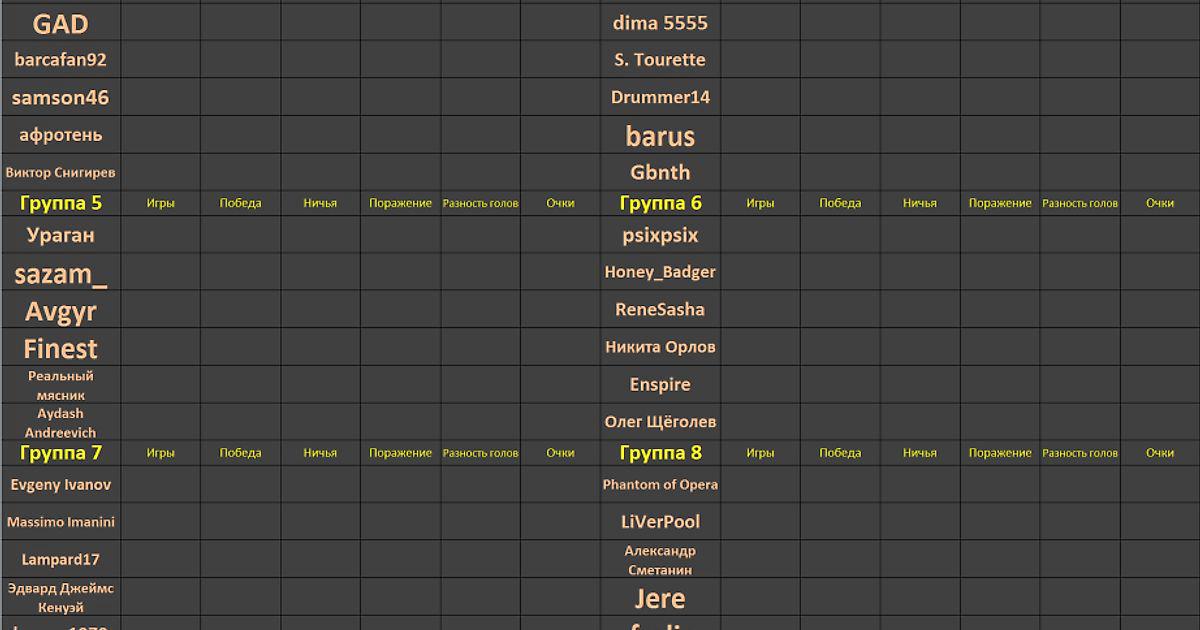Select the Победа header of Group 6
1200x630 pixels.
click(x=840, y=203)
